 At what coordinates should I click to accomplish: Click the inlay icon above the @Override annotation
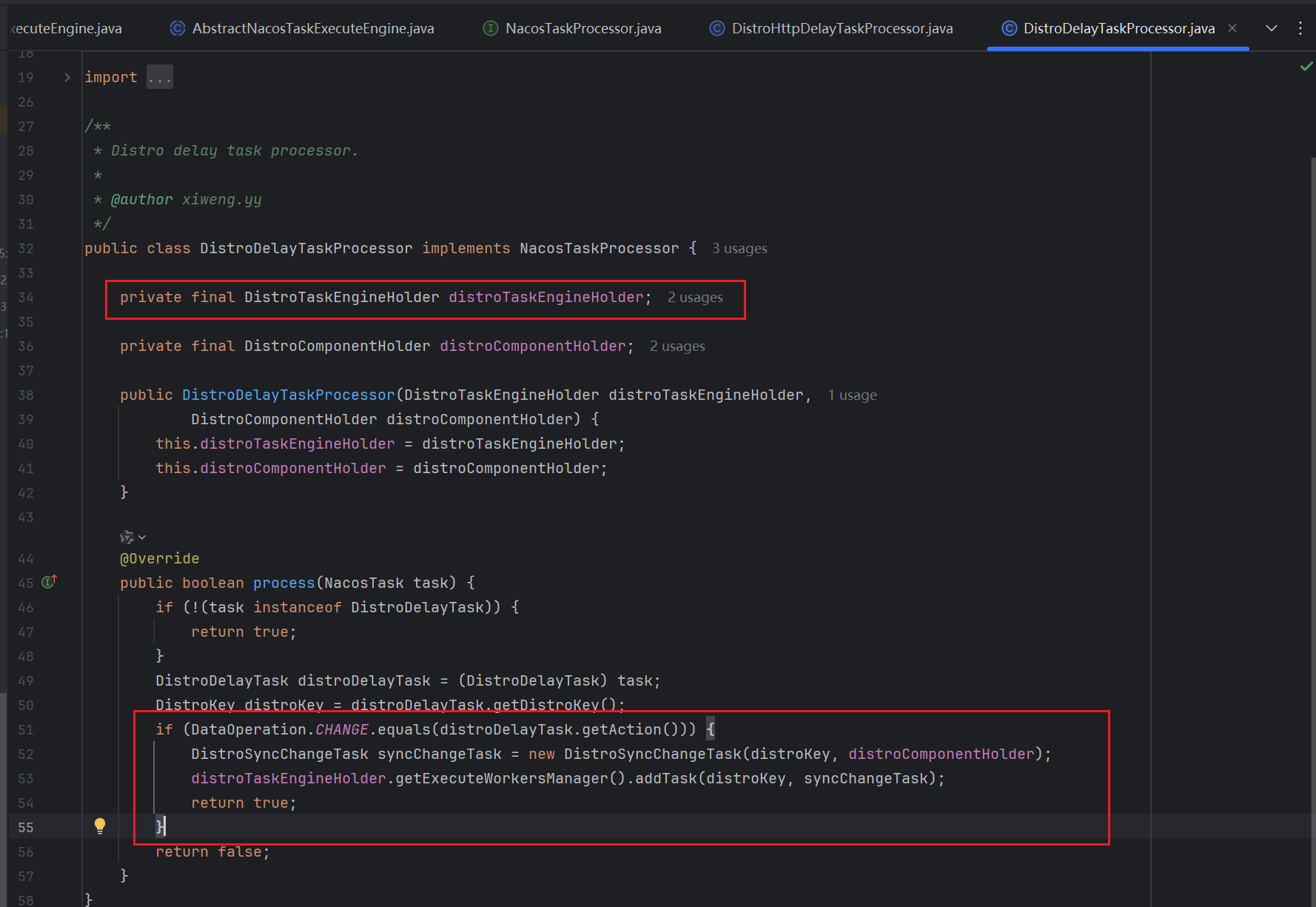pos(127,537)
